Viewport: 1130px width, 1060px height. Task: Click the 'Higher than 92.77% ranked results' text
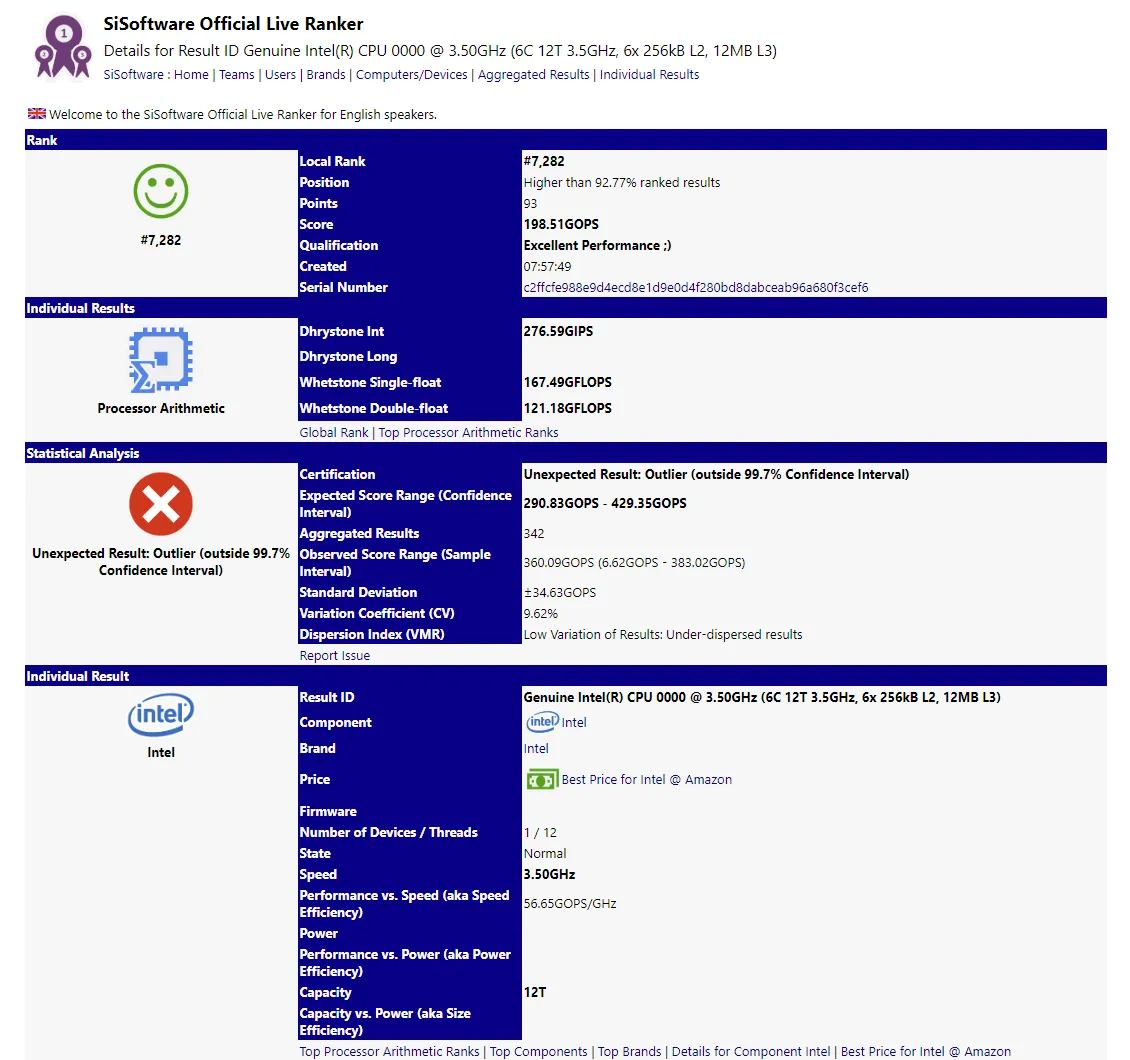(622, 182)
